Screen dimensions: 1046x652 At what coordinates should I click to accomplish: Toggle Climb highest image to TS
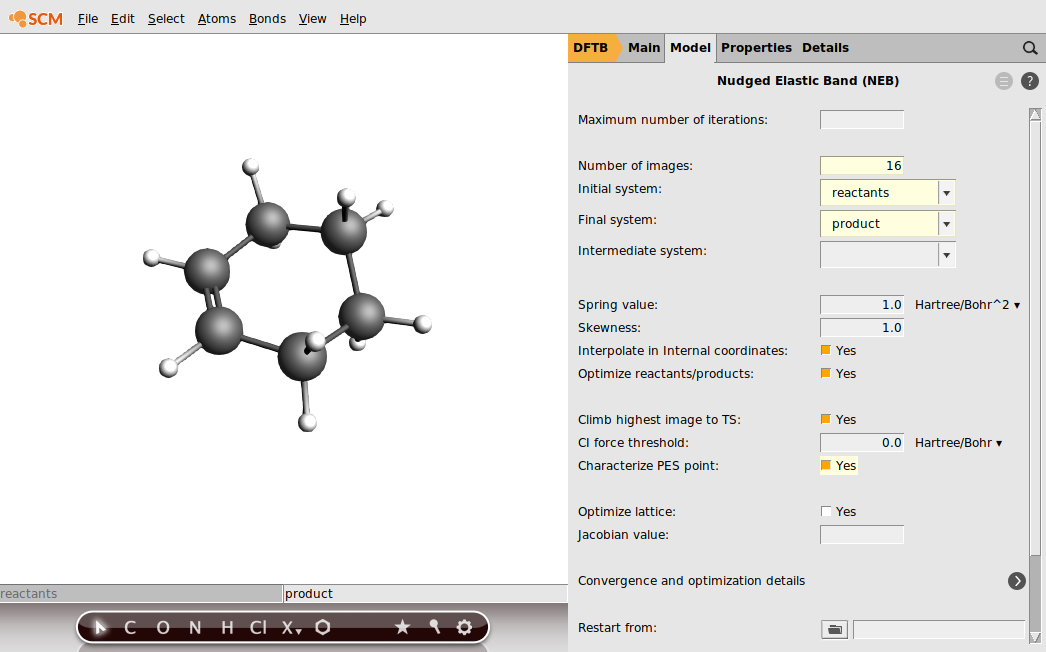click(826, 419)
